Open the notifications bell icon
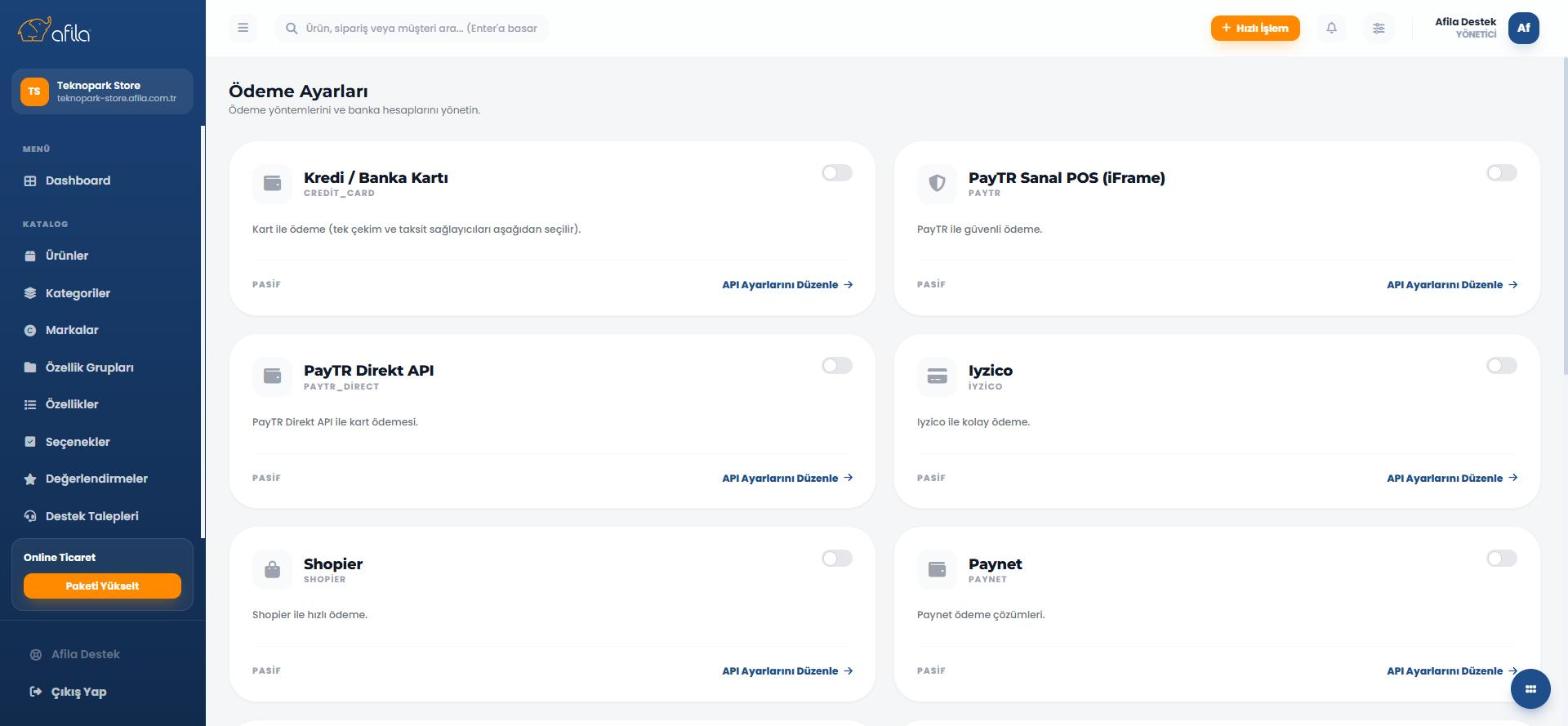Viewport: 1568px width, 726px height. 1331,28
